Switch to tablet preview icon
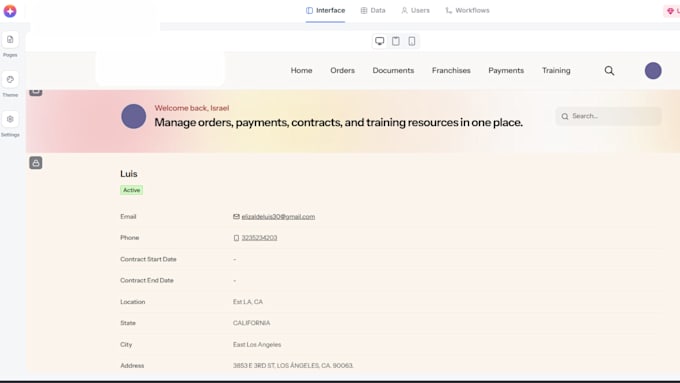Image resolution: width=680 pixels, height=383 pixels. click(x=396, y=41)
